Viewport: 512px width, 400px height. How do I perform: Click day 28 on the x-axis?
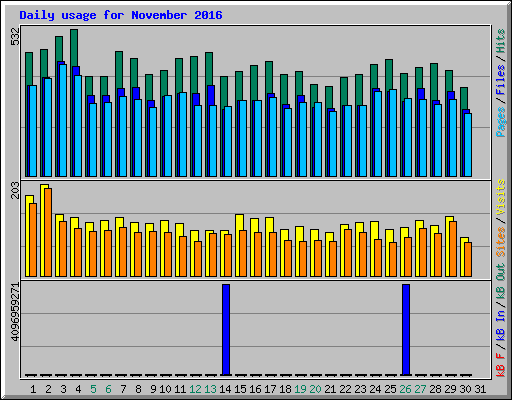point(435,389)
